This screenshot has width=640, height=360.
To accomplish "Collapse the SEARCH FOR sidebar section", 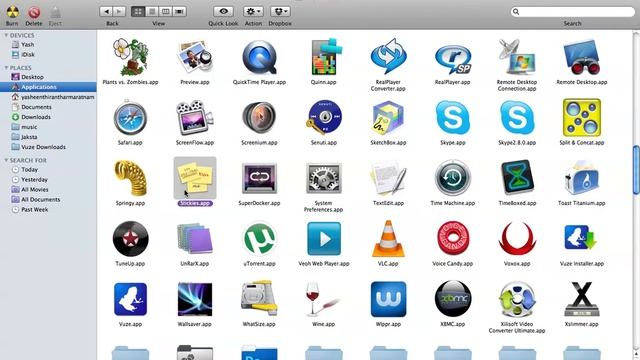I will (6, 160).
